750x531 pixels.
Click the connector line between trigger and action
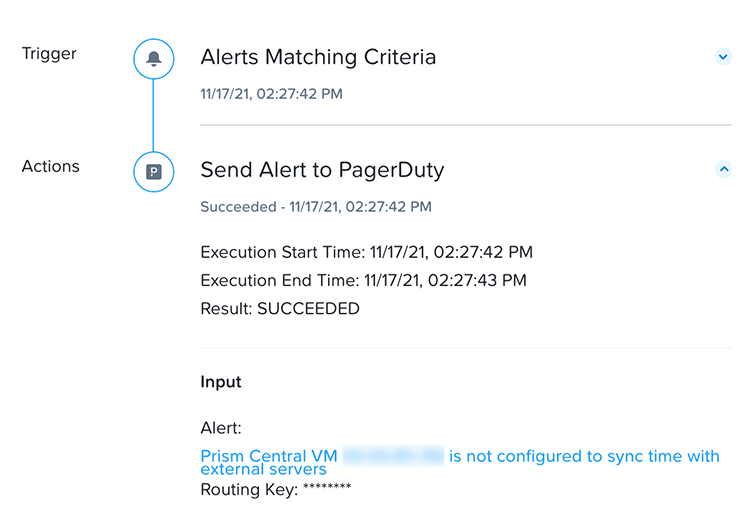click(153, 115)
